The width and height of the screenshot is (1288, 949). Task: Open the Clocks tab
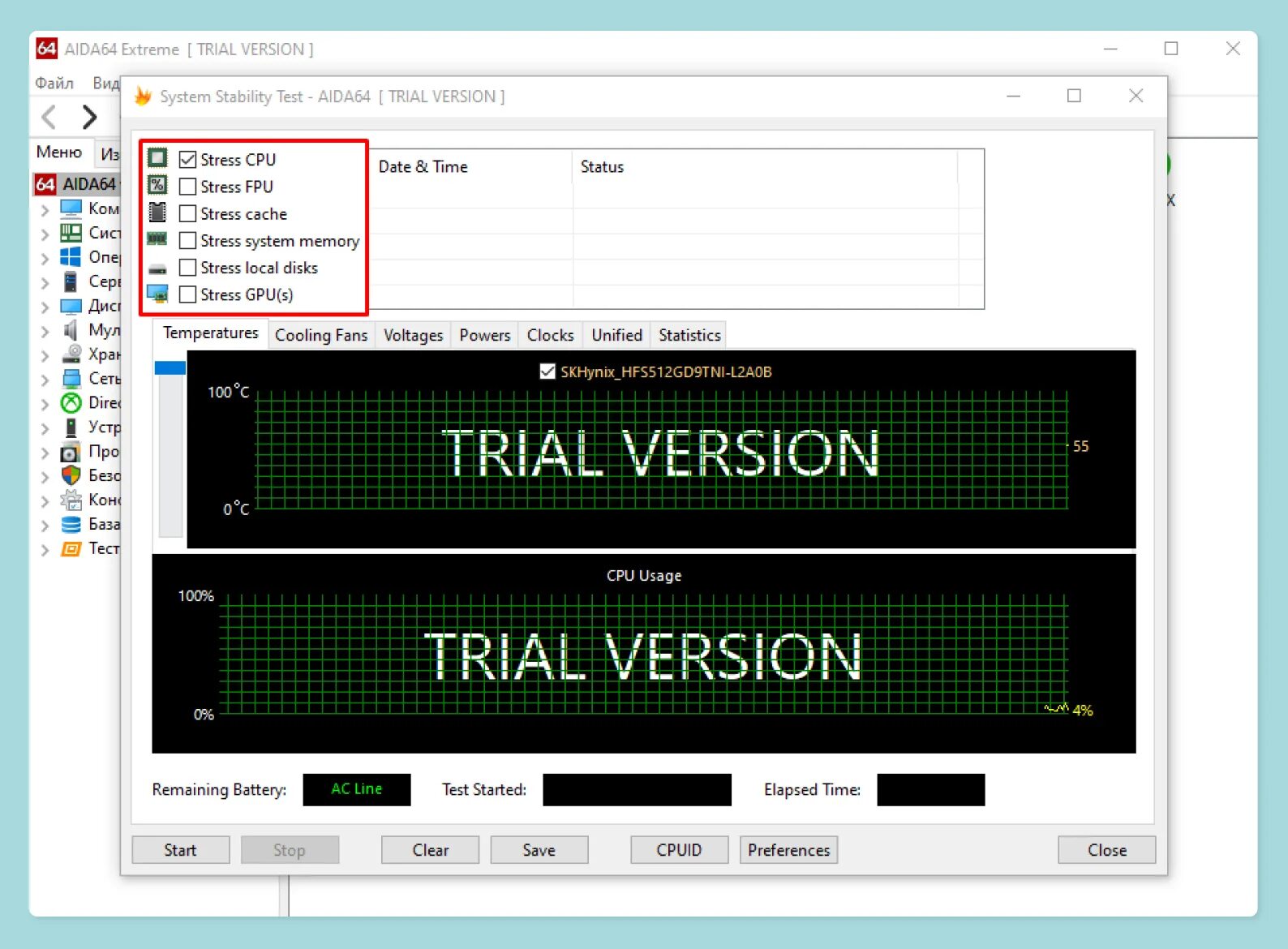pos(550,335)
